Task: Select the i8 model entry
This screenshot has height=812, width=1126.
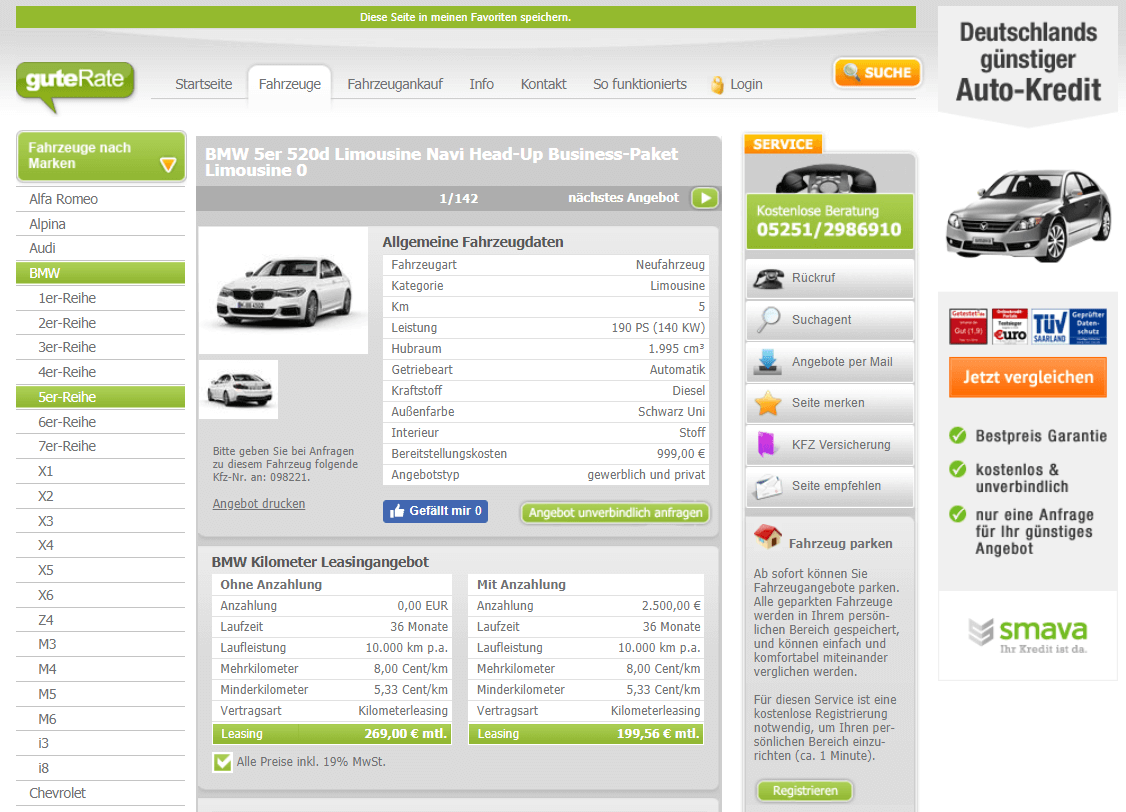Action: pyautogui.click(x=101, y=768)
